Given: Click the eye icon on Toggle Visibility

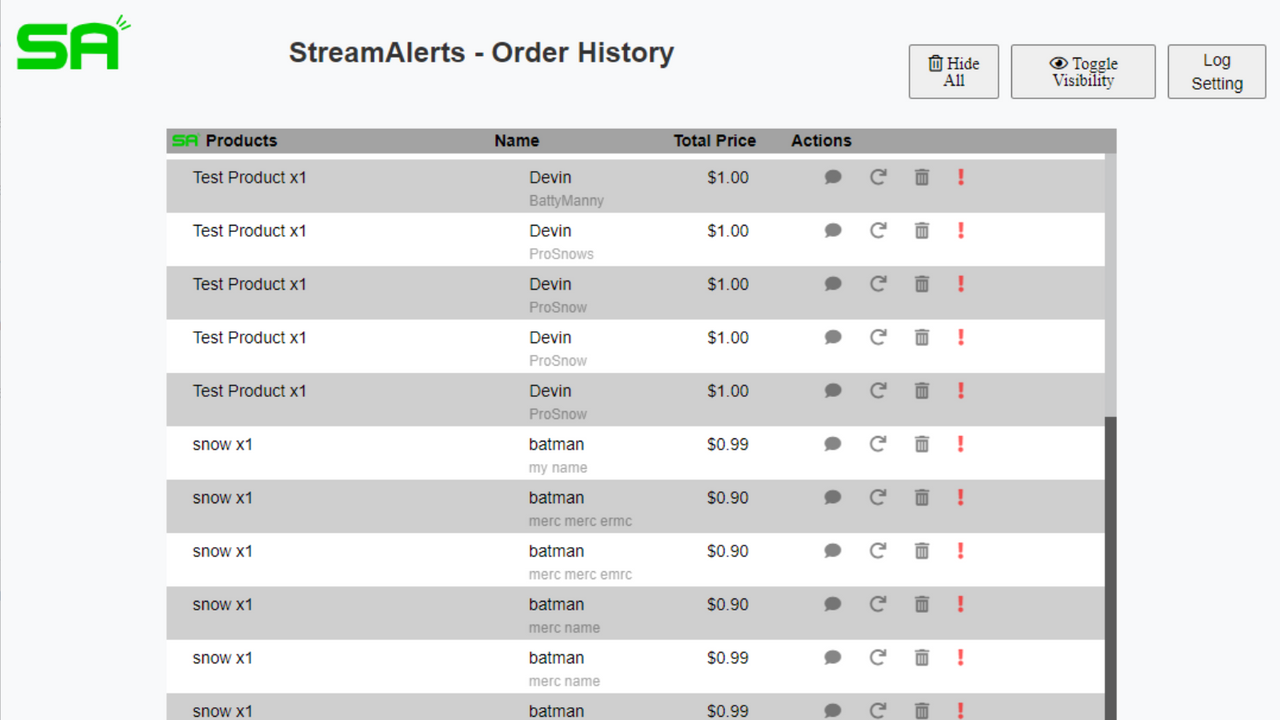Looking at the screenshot, I should click(1057, 63).
